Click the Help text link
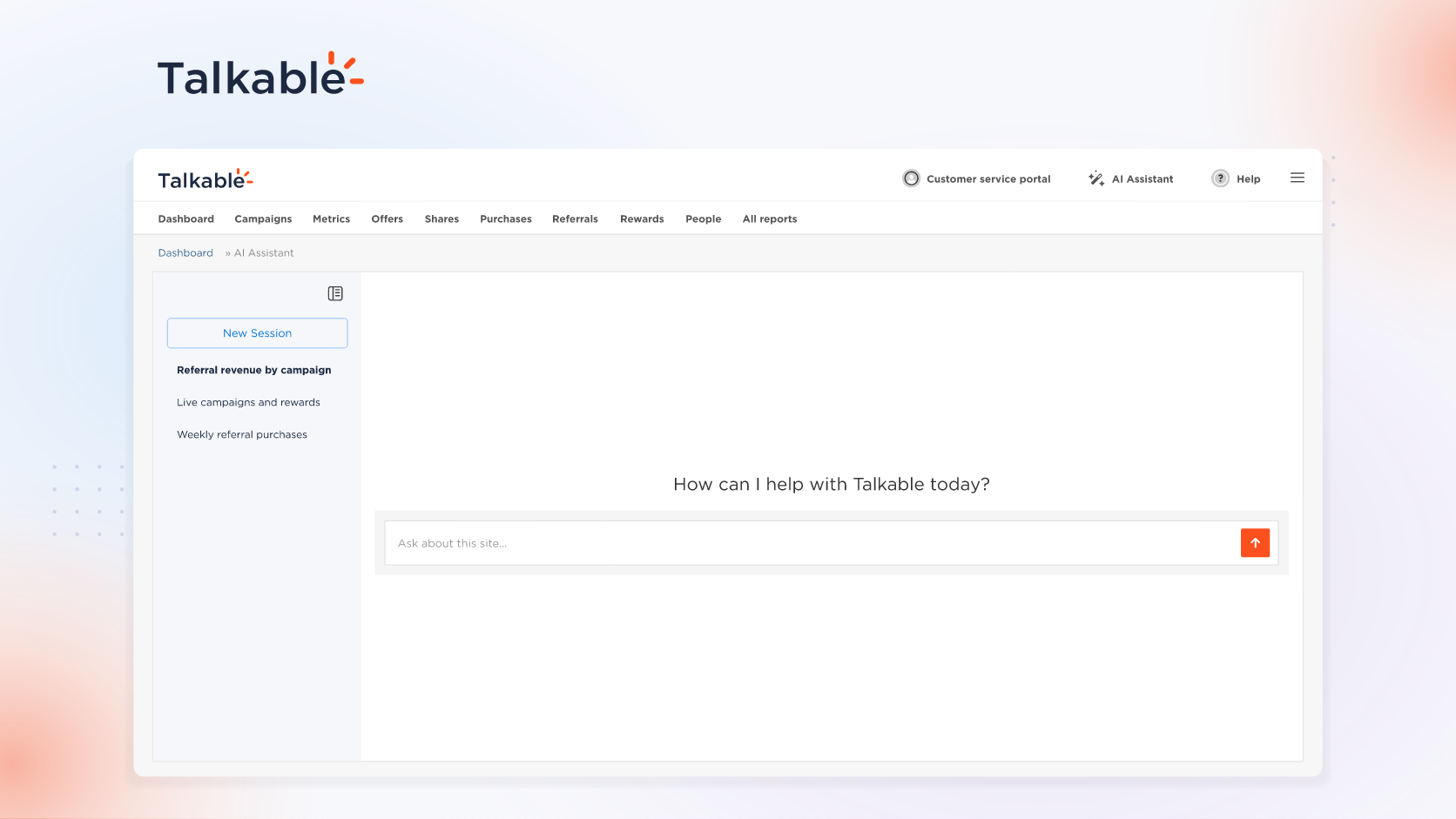1456x819 pixels. coord(1249,179)
